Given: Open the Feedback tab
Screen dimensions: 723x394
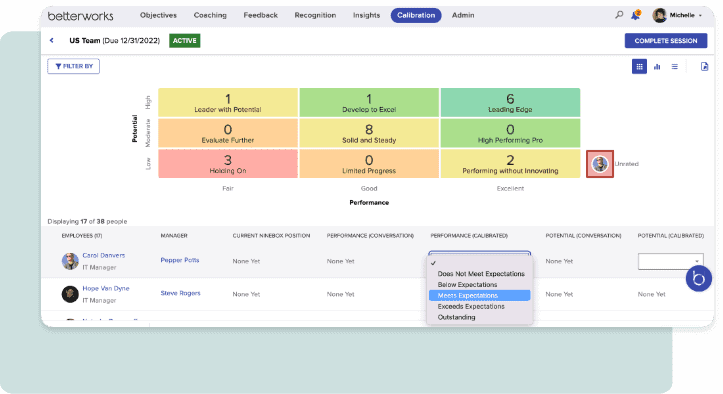Looking at the screenshot, I should click(261, 15).
